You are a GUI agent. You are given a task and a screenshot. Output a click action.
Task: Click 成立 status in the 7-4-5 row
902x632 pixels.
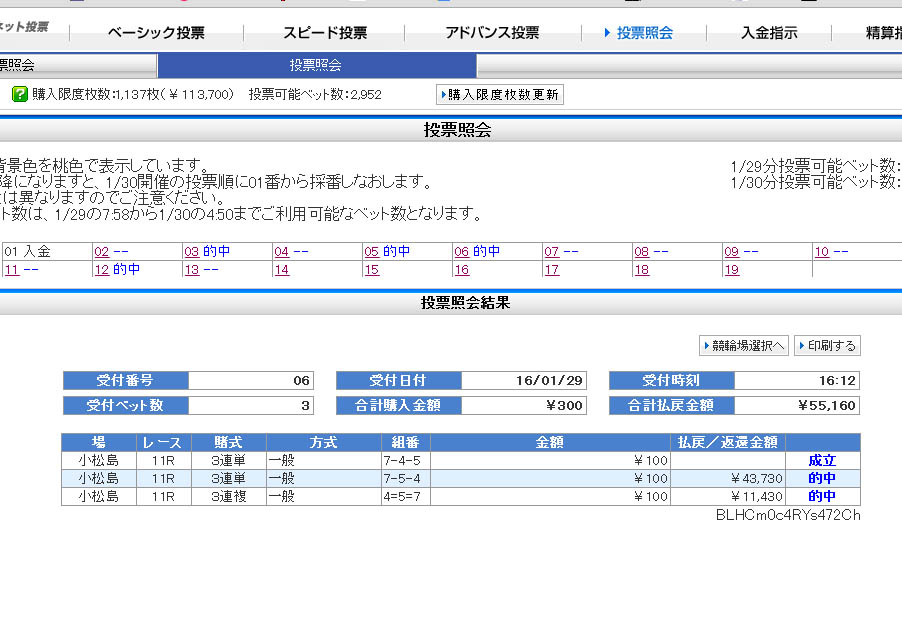coord(822,461)
